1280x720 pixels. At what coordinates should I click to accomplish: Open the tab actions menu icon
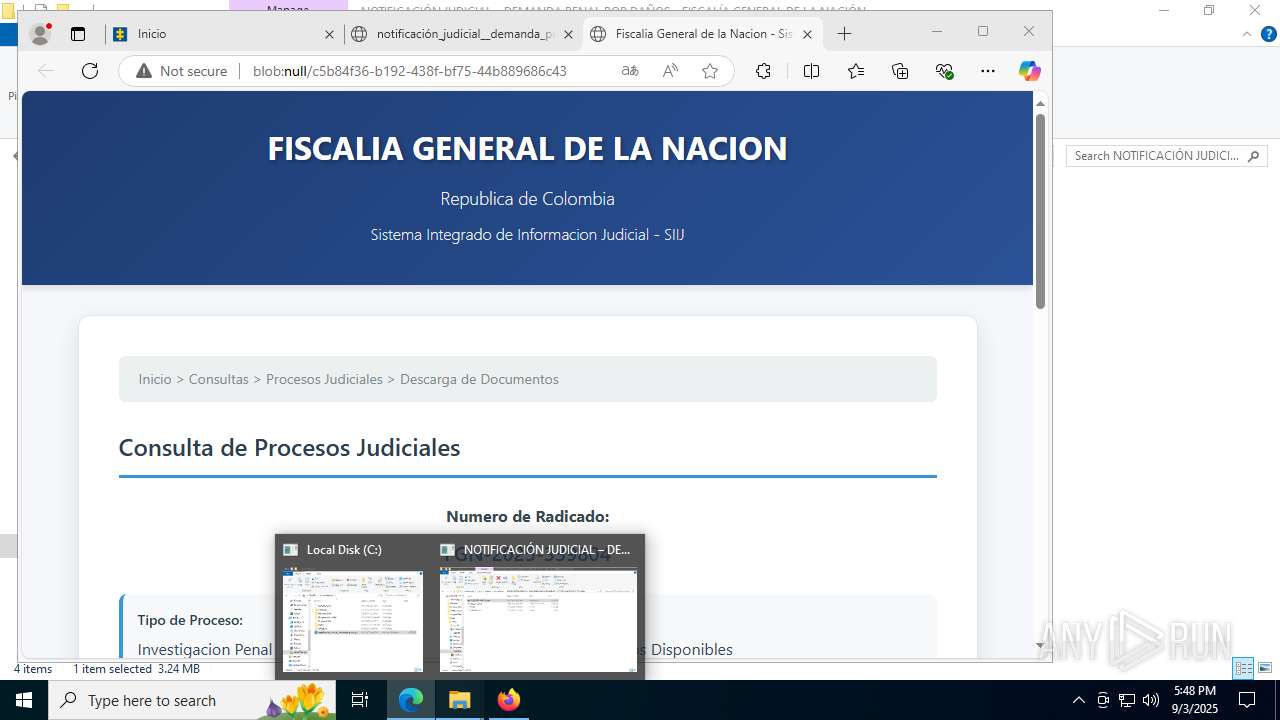tap(78, 34)
